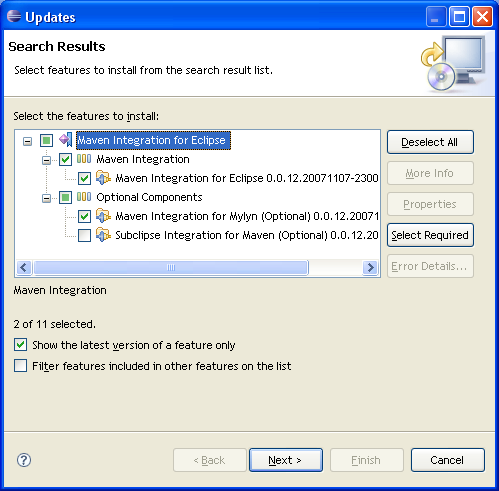This screenshot has width=499, height=491.
Task: Uncheck the Maven Integration for Mylyn checkbox
Action: coord(84,216)
